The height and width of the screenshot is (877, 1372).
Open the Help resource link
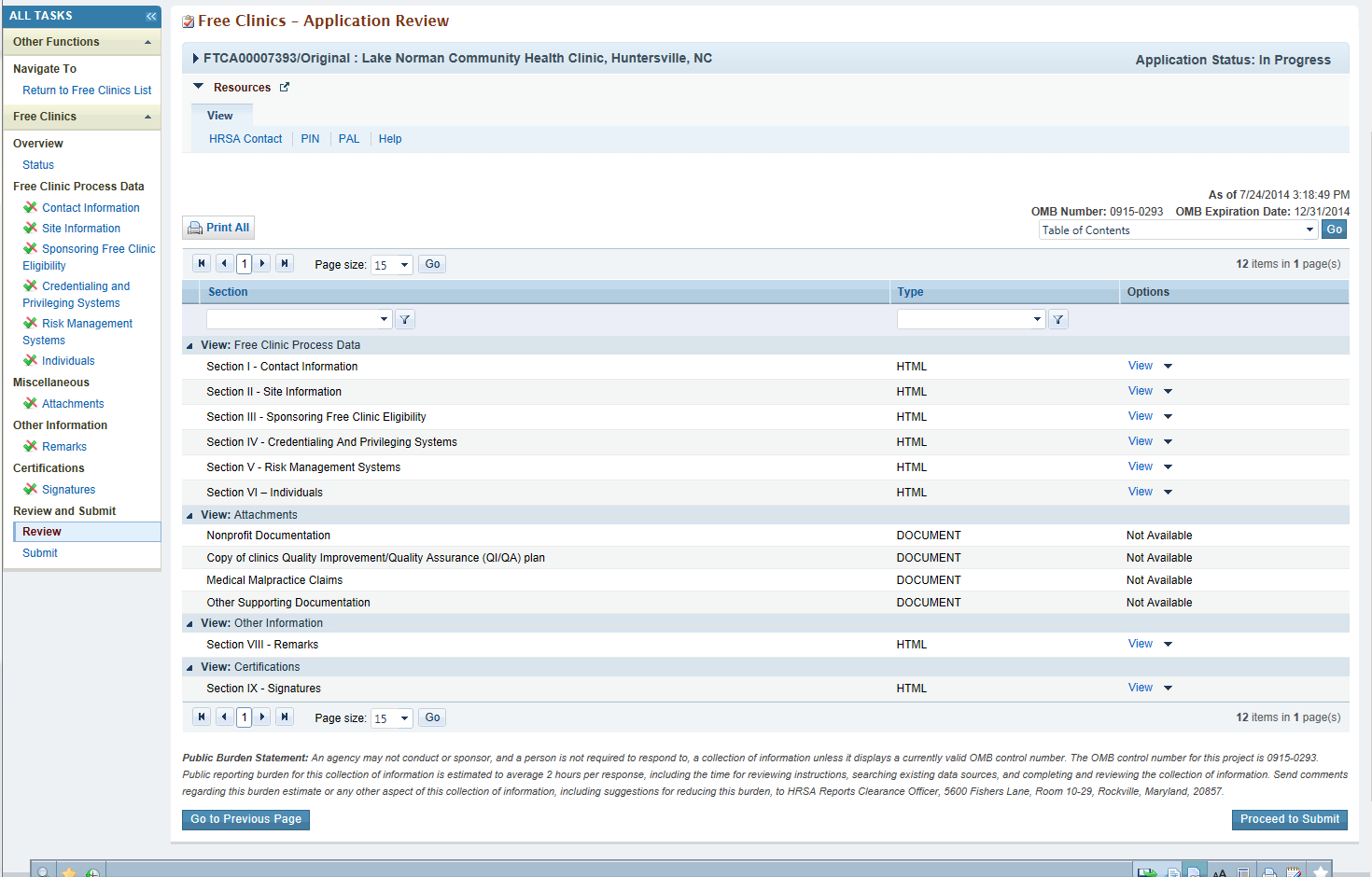390,139
